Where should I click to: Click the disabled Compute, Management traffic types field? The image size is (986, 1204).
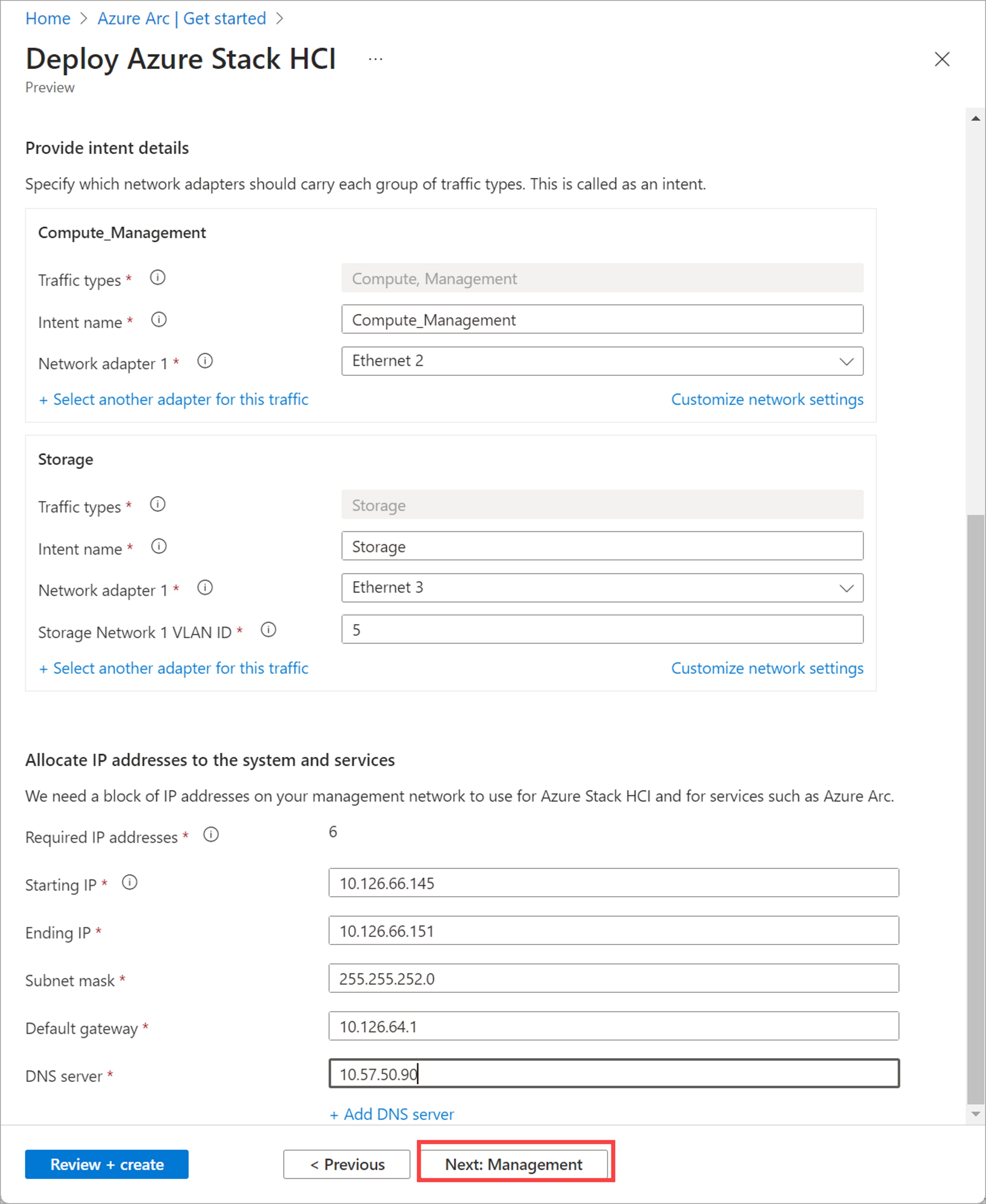click(602, 278)
